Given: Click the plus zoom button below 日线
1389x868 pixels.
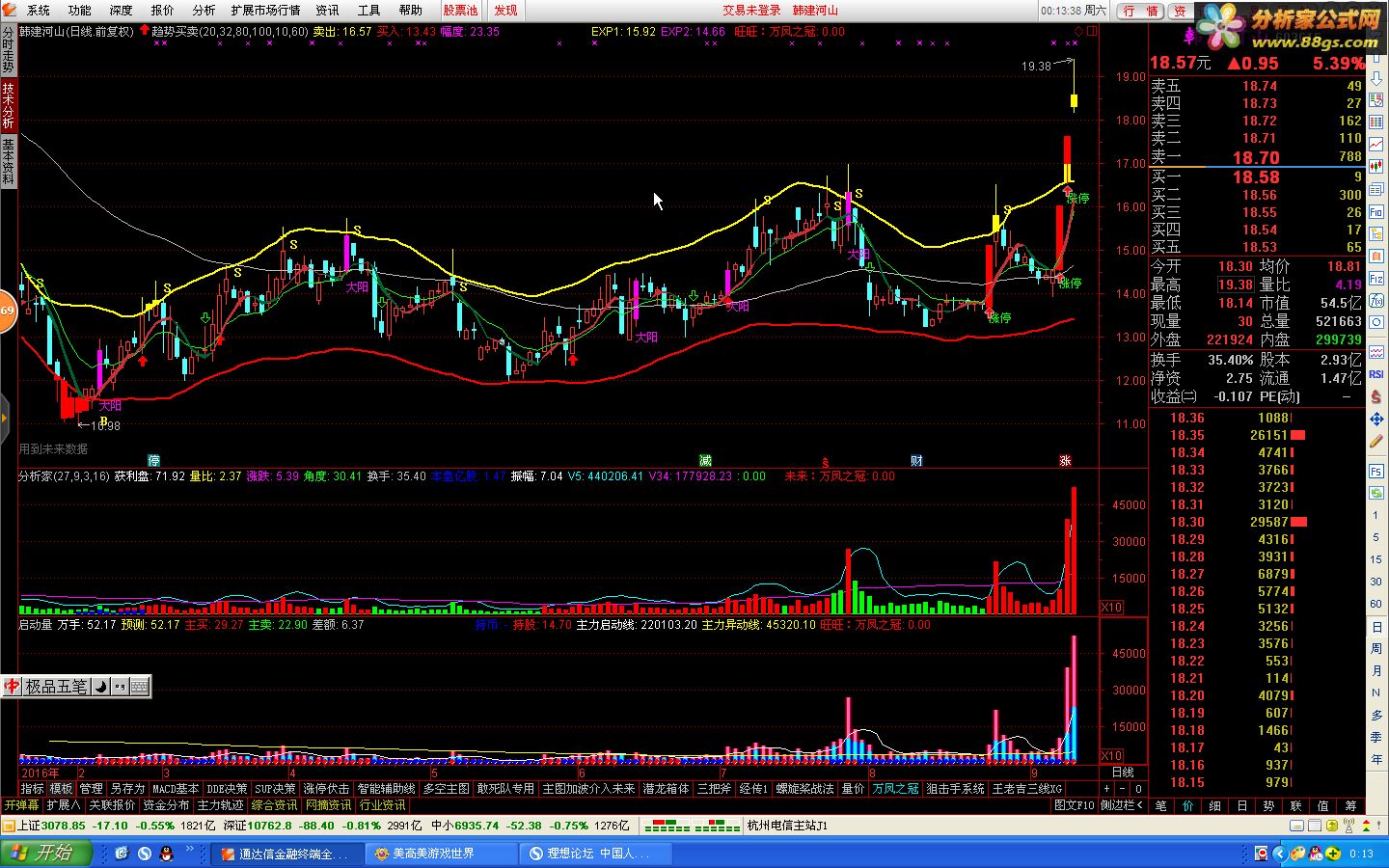Looking at the screenshot, I should coord(1106,789).
